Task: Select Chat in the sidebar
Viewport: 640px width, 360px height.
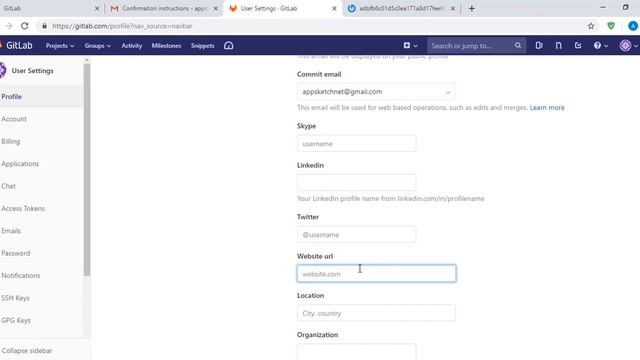Action: tap(42, 186)
